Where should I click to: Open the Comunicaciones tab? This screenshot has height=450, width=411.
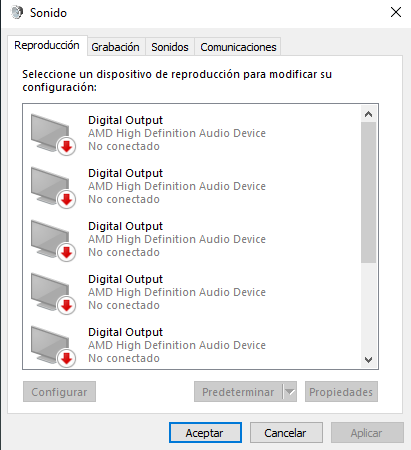238,47
